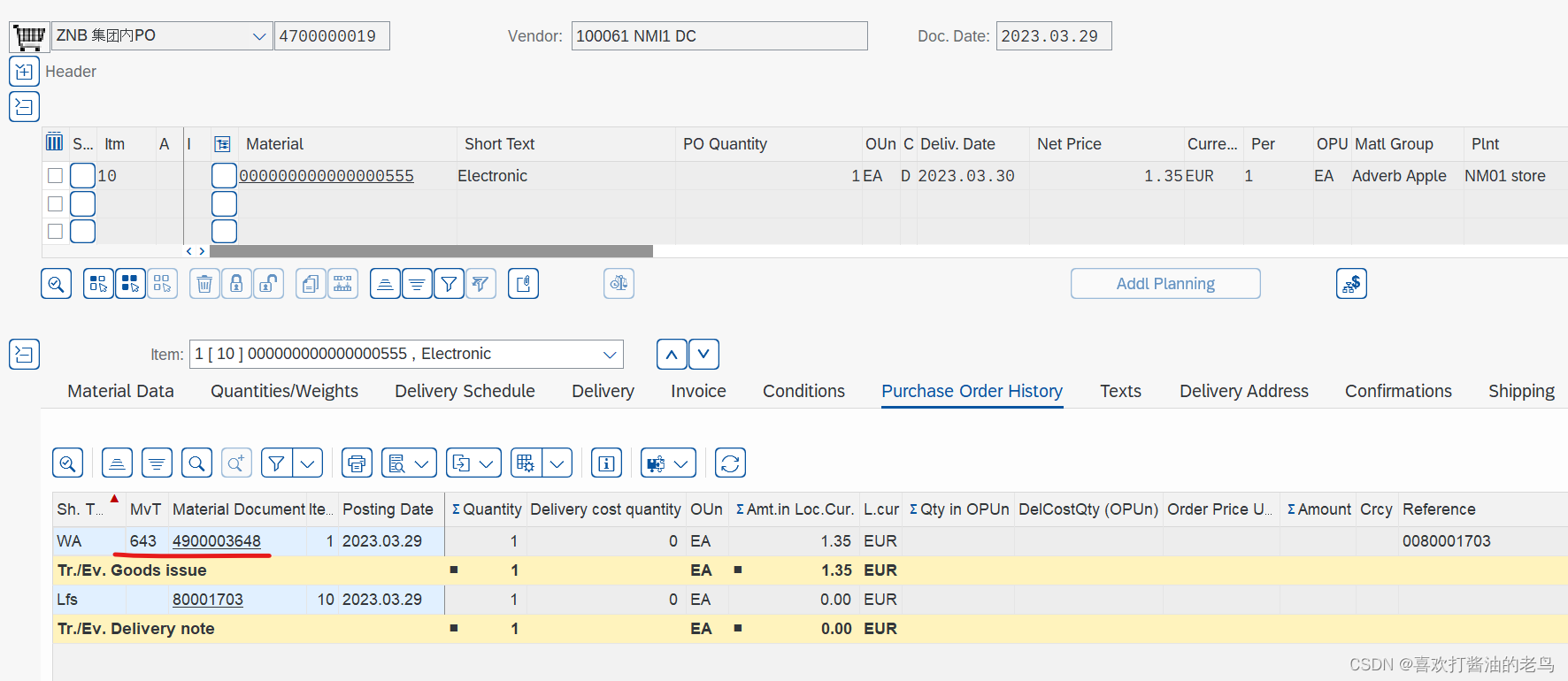Click the Find icon in history toolbar
1568x681 pixels.
(x=196, y=463)
